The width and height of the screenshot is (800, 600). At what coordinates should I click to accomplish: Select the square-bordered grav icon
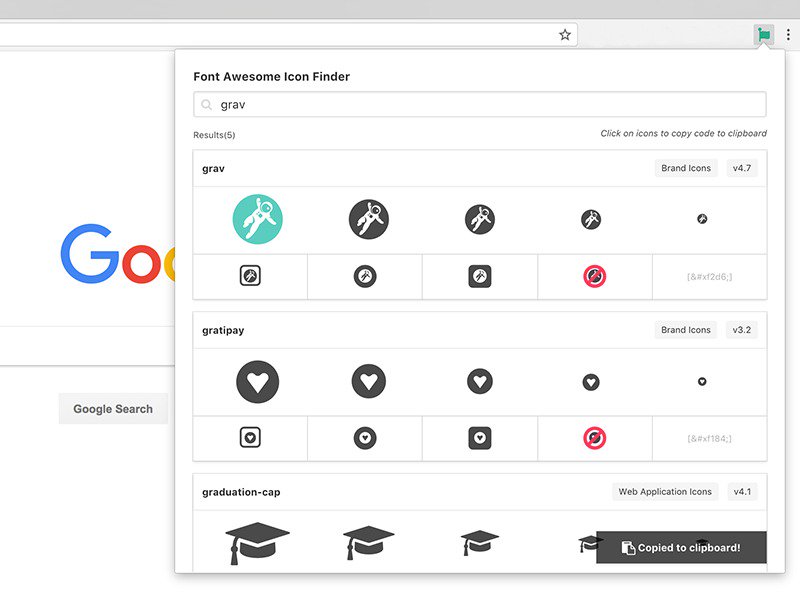click(x=251, y=276)
